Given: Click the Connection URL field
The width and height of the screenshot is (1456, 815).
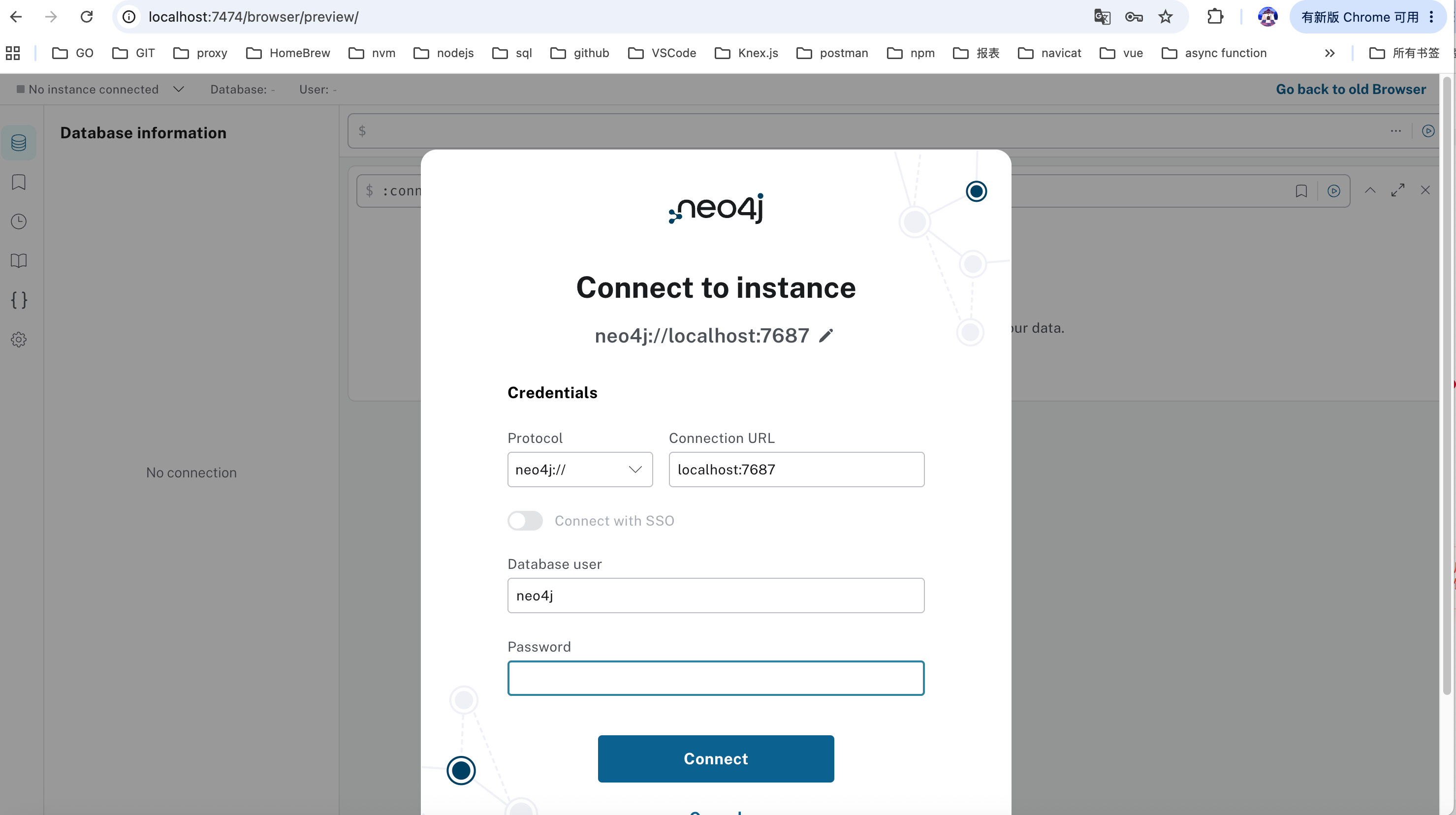Looking at the screenshot, I should 796,470.
